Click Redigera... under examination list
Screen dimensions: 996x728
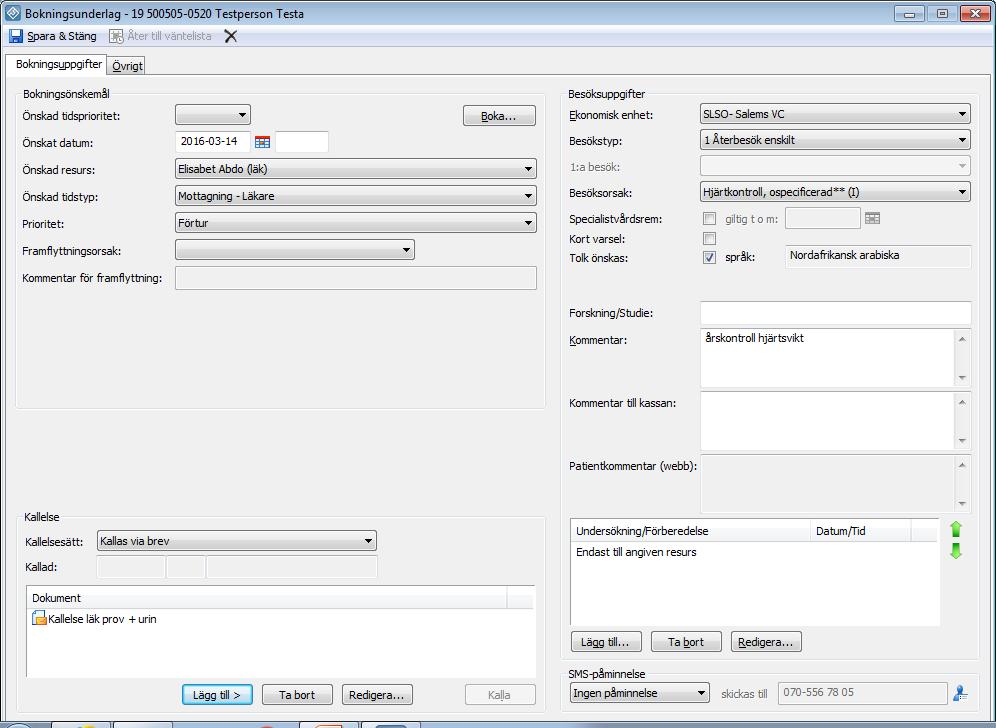tap(766, 642)
